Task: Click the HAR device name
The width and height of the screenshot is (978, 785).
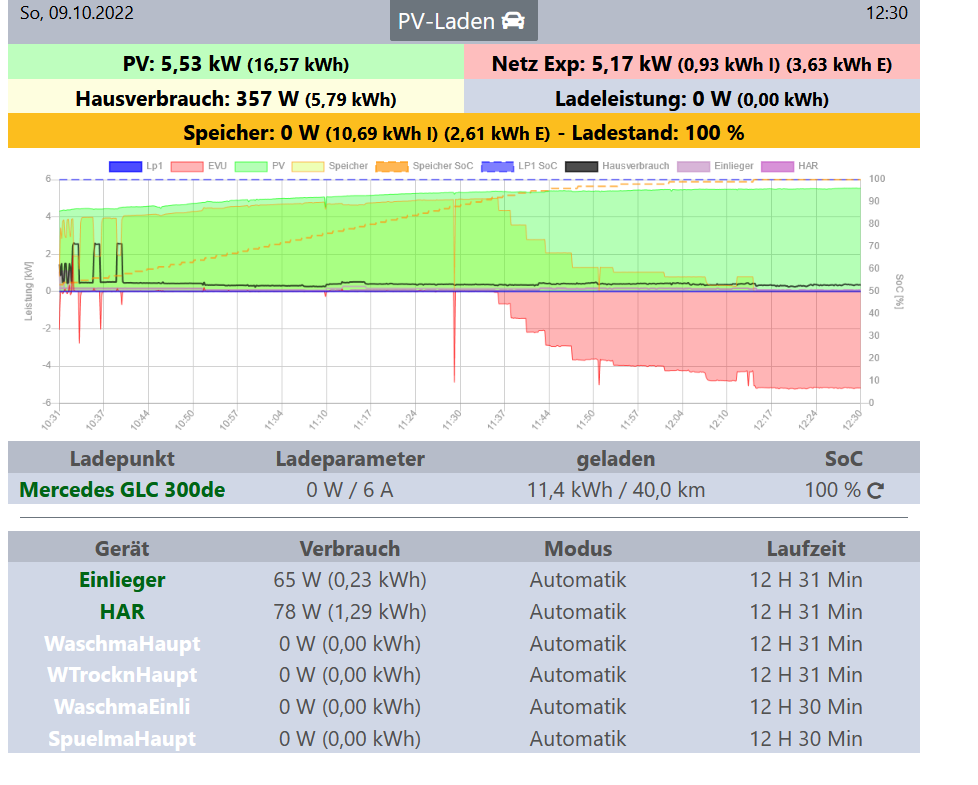Action: (x=122, y=612)
